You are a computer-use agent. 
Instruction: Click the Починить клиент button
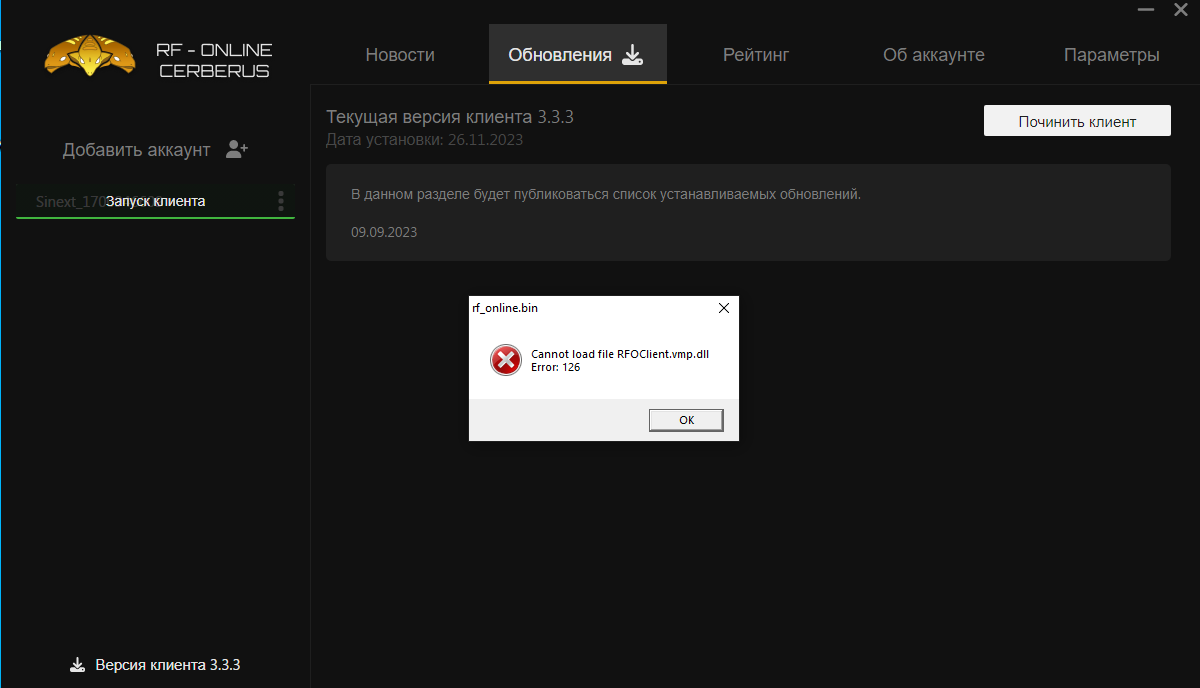[x=1077, y=121]
